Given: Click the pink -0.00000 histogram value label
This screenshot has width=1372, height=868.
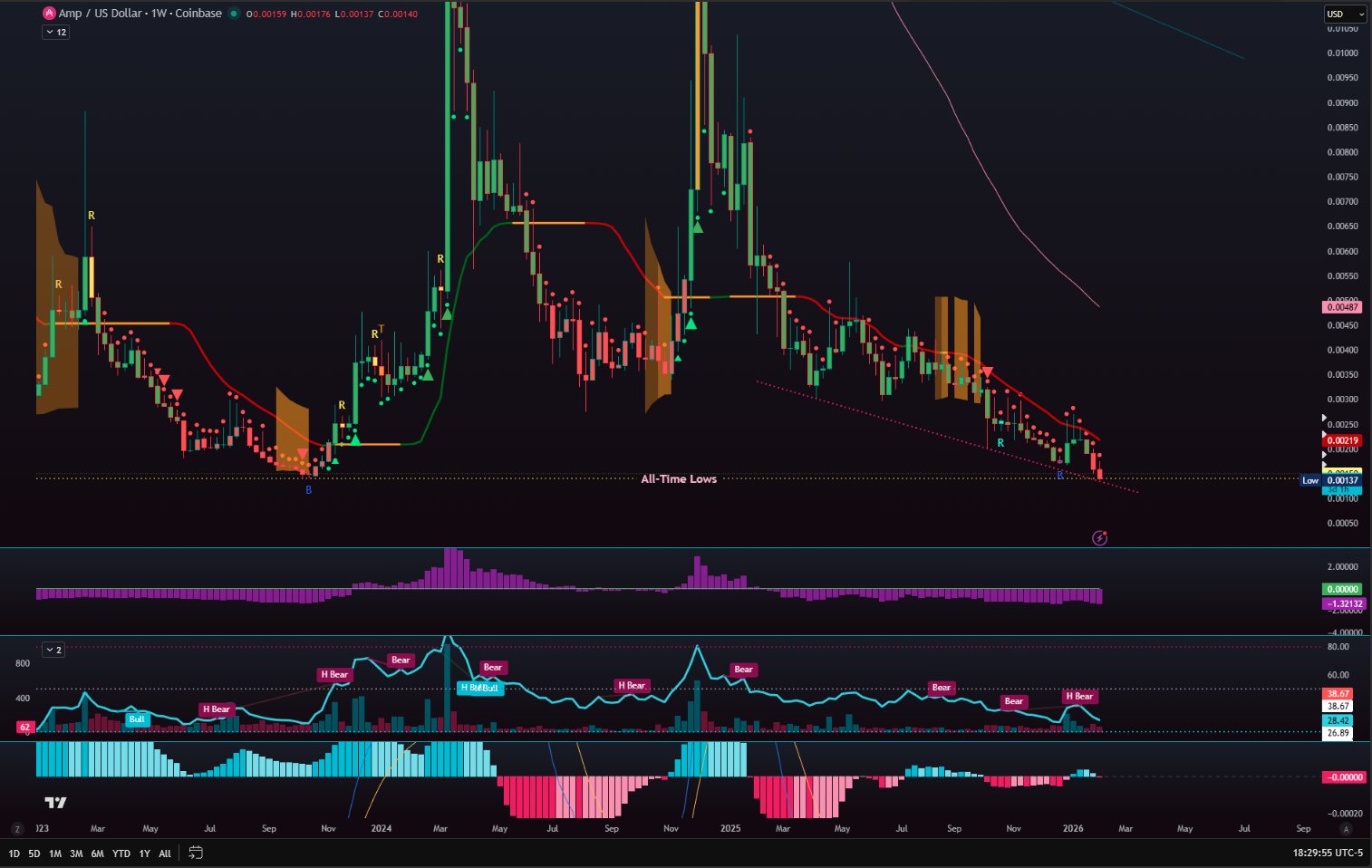Looking at the screenshot, I should click(x=1342, y=777).
